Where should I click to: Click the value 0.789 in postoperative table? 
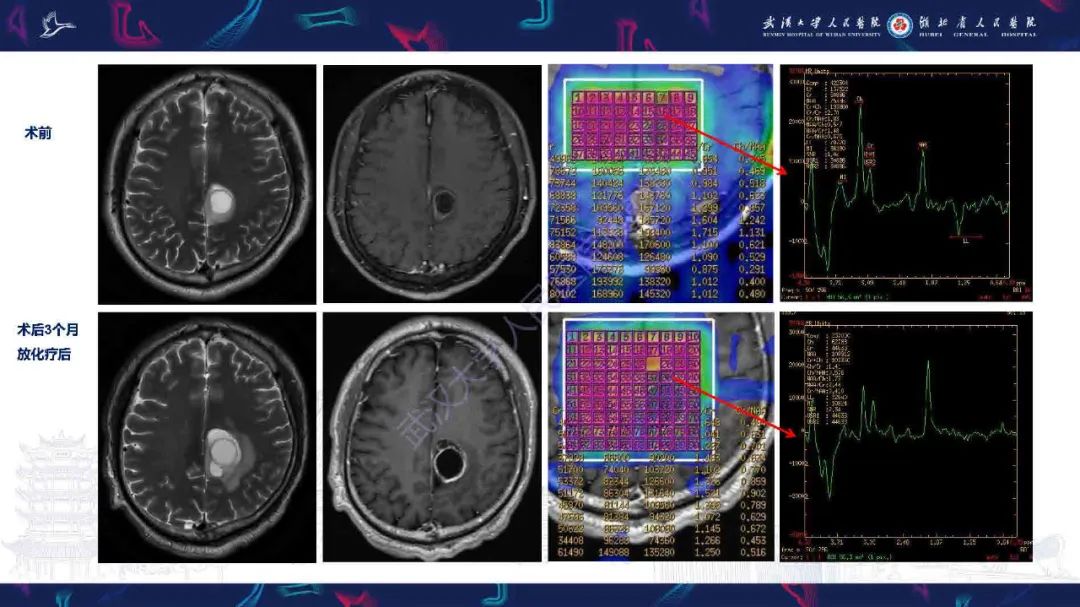752,505
